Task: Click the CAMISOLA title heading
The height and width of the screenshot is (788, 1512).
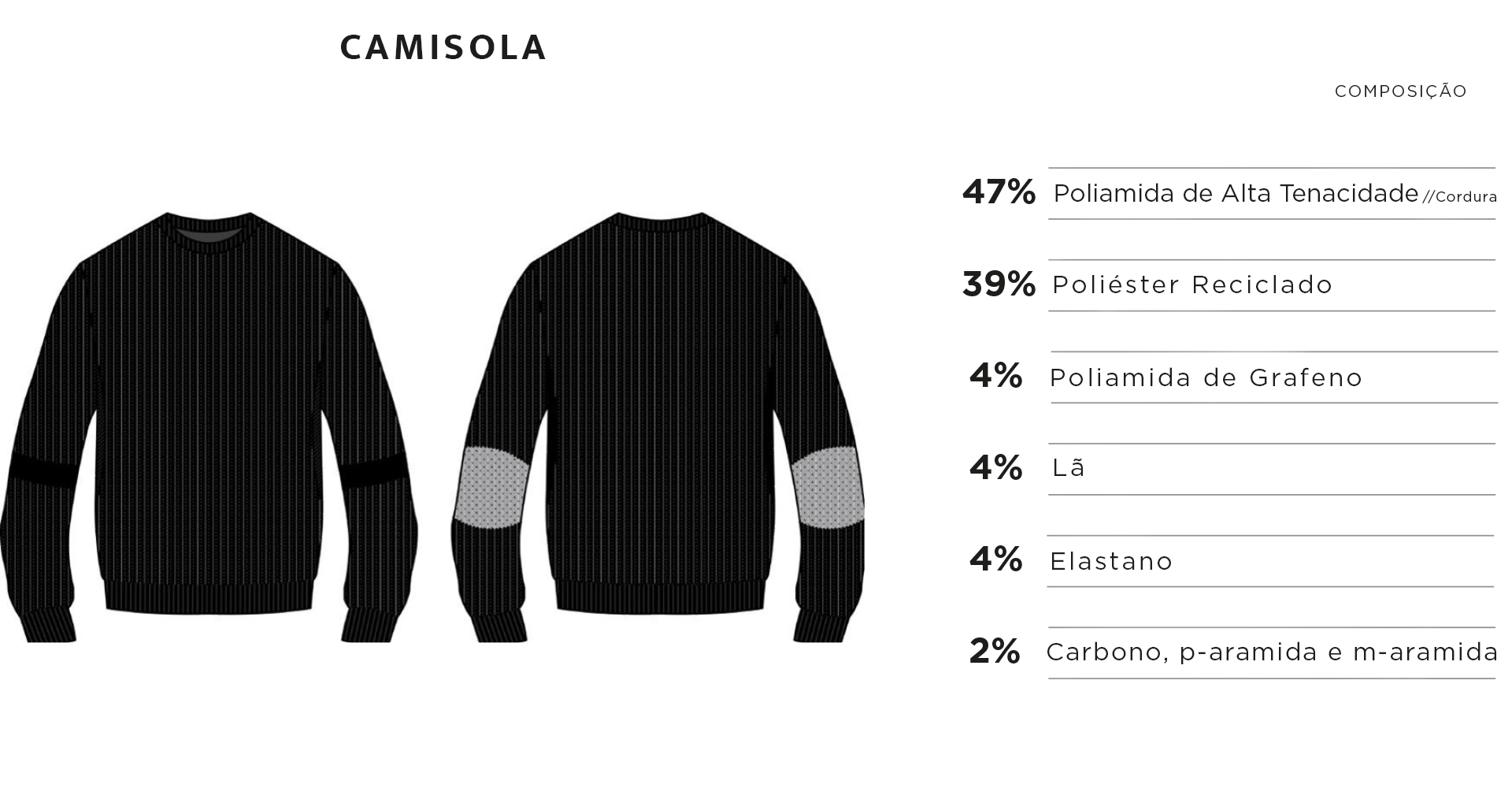Action: [443, 48]
